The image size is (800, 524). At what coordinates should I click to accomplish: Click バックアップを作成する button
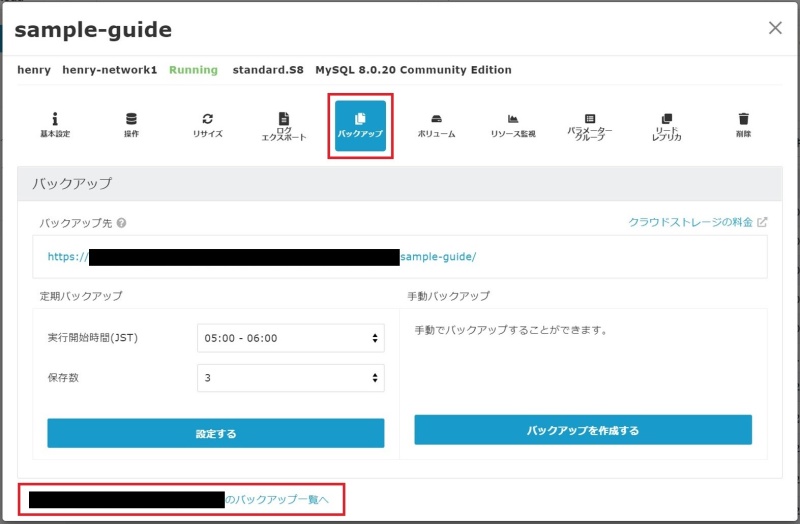(x=582, y=430)
